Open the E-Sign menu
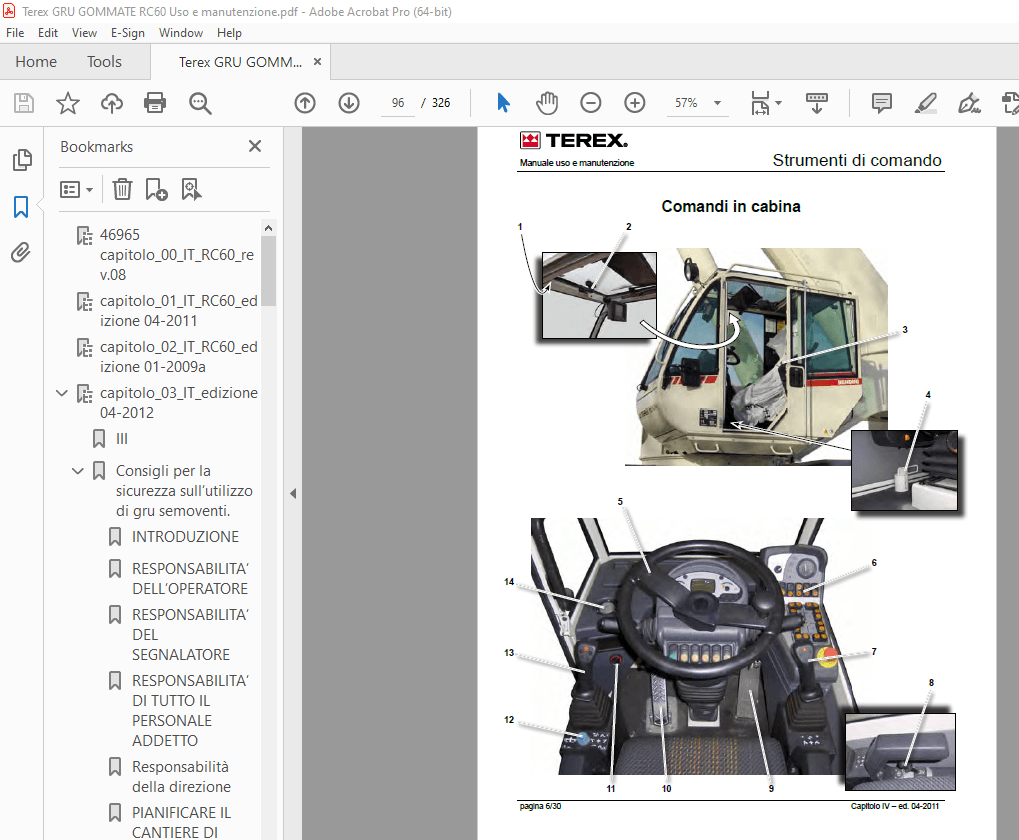Viewport: 1019px width, 840px height. [x=128, y=32]
